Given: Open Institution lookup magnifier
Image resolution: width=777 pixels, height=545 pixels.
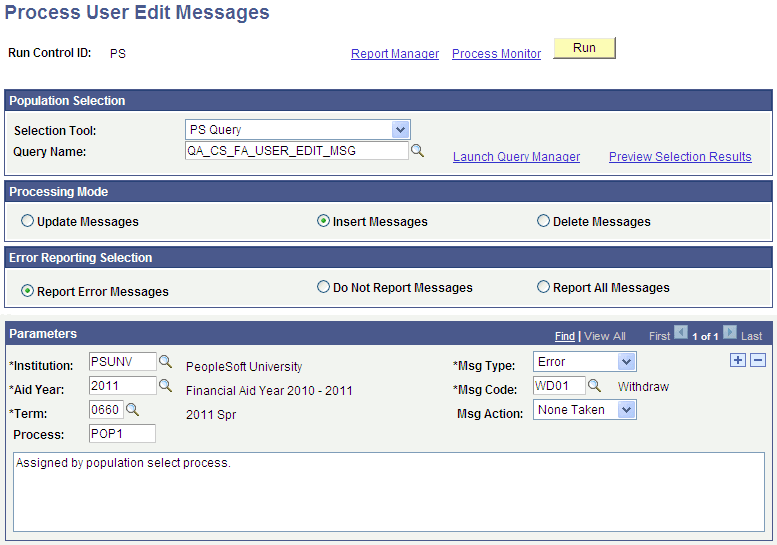Looking at the screenshot, I should tap(165, 362).
